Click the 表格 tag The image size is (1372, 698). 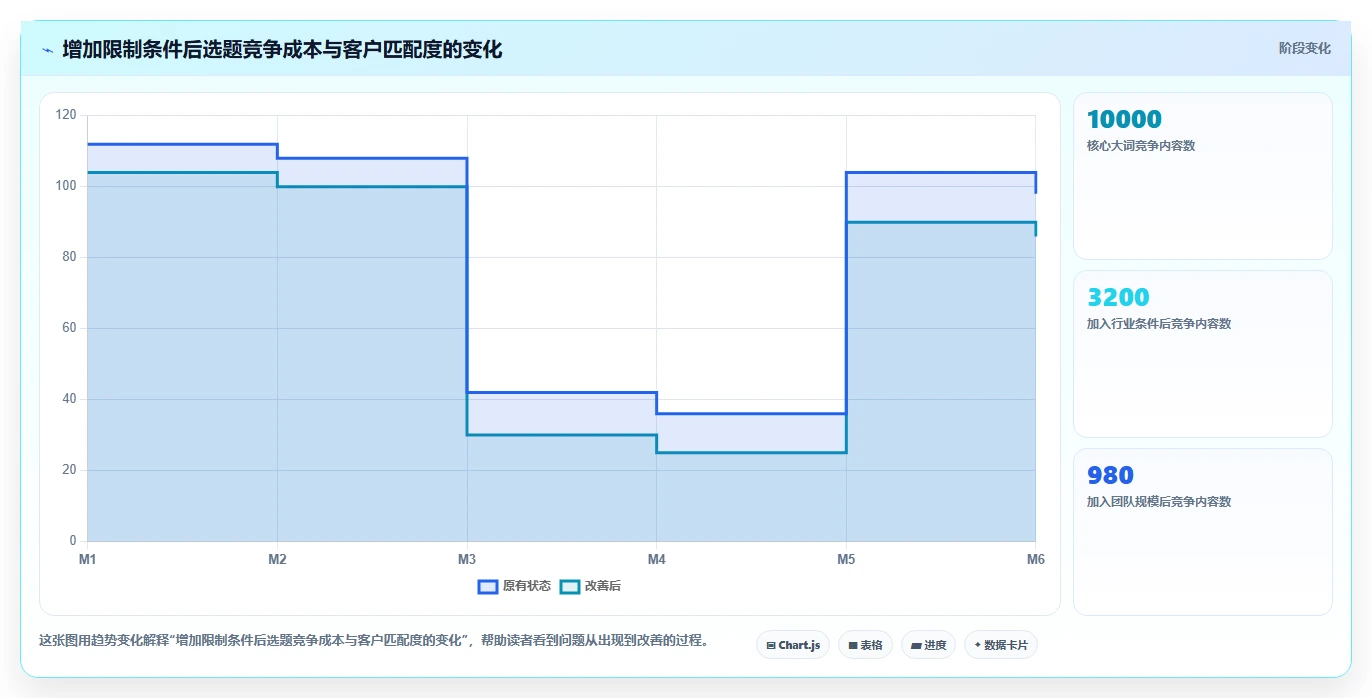pos(865,645)
